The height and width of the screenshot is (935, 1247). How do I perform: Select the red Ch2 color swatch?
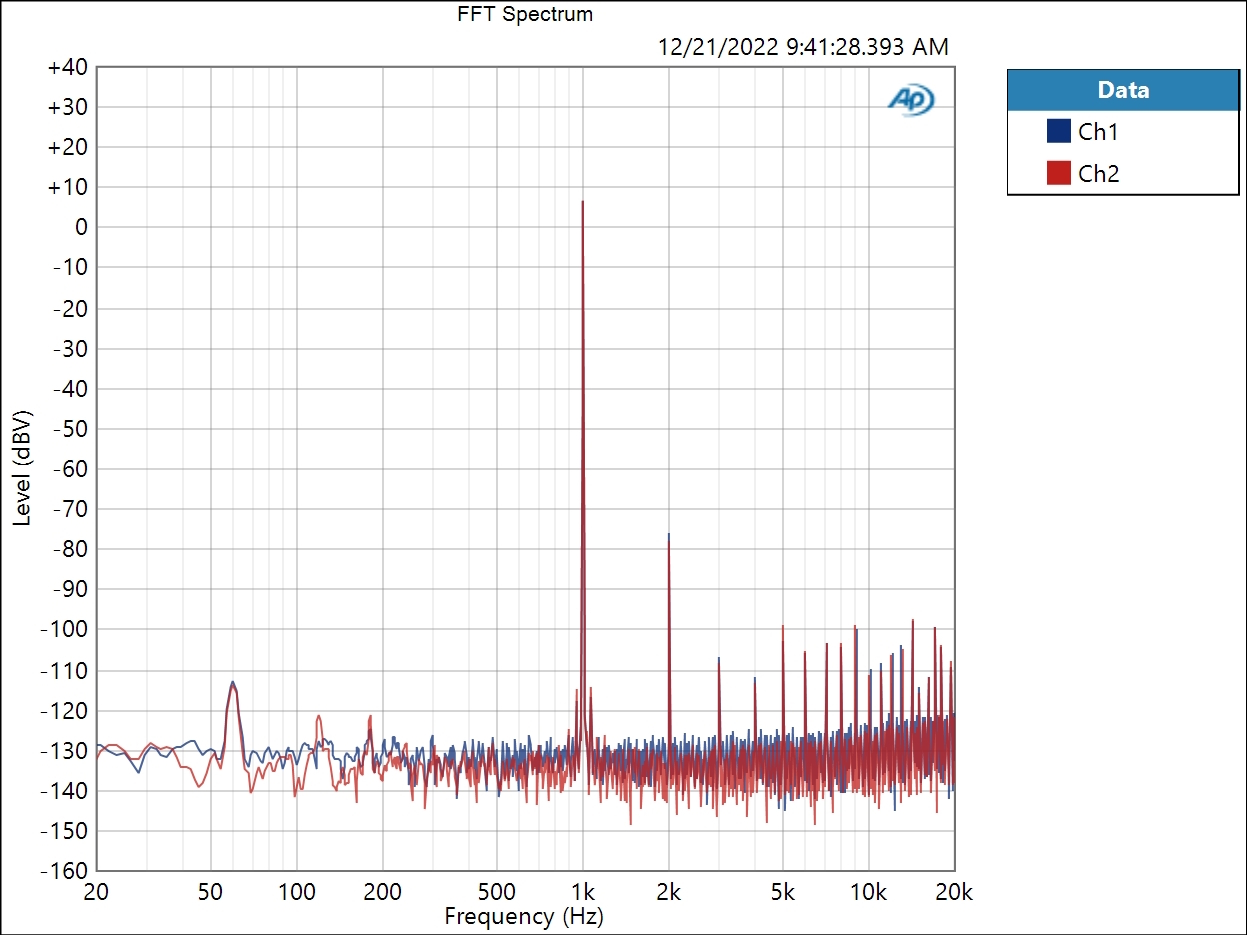pos(1058,173)
